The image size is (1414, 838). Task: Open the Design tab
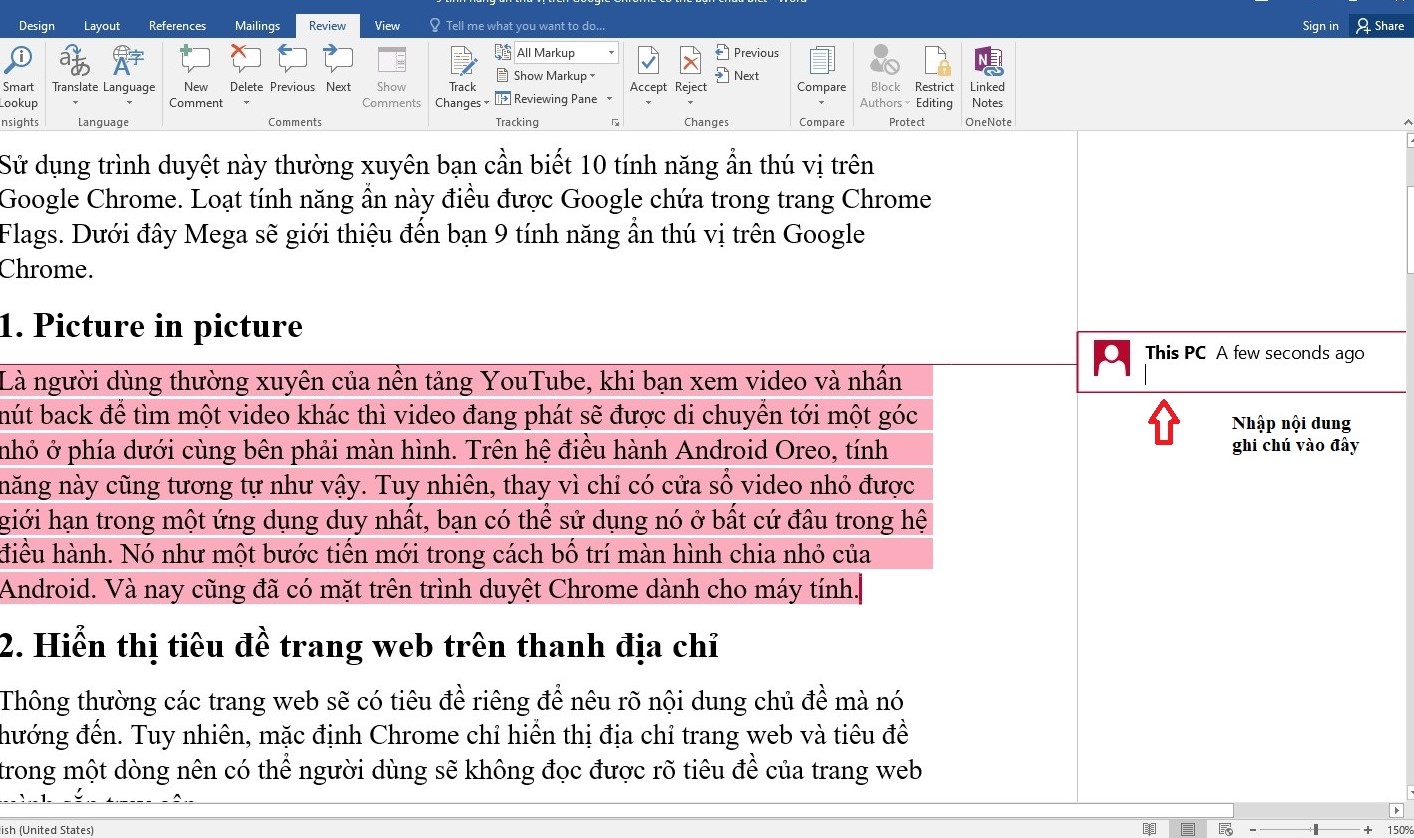click(37, 26)
